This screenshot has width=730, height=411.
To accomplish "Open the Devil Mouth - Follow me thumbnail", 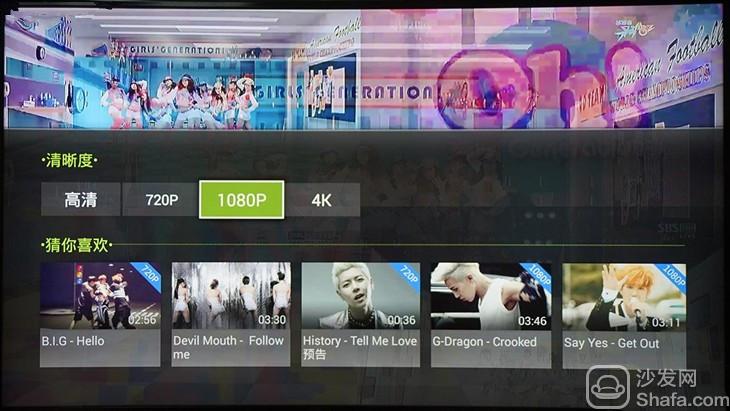I will coord(231,314).
